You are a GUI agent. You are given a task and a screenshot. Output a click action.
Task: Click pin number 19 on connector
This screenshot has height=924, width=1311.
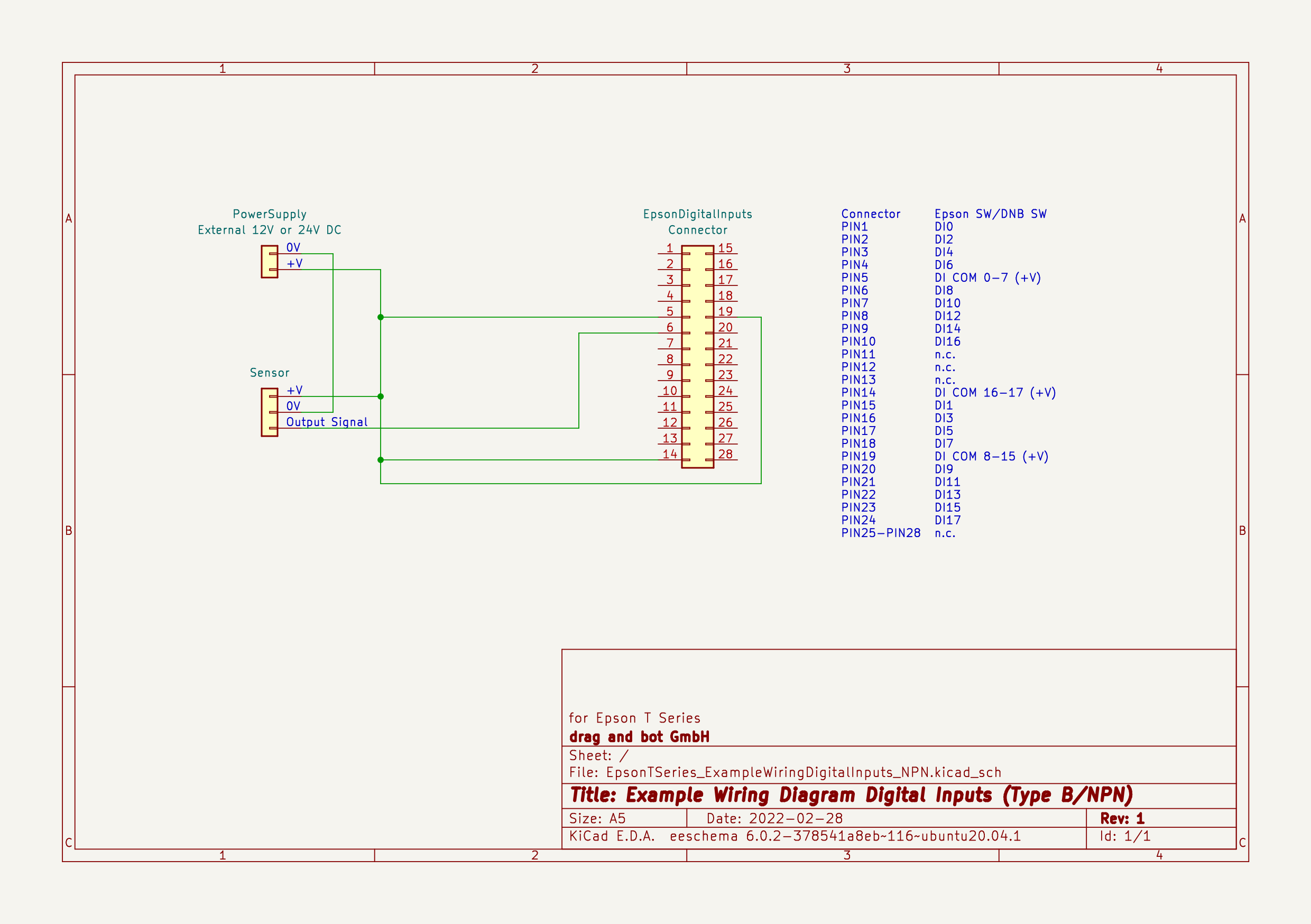point(725,311)
